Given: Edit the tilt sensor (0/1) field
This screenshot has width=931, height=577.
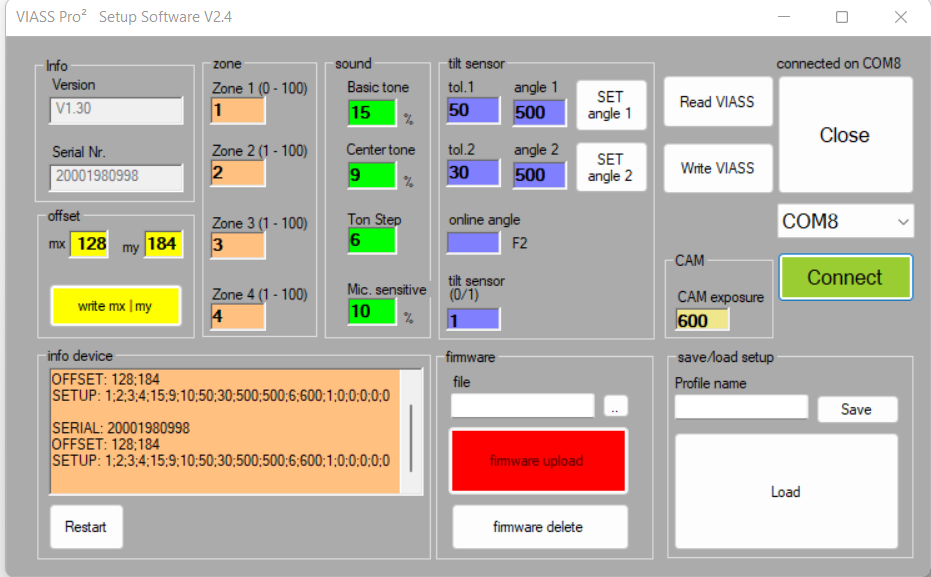Looking at the screenshot, I should (473, 319).
